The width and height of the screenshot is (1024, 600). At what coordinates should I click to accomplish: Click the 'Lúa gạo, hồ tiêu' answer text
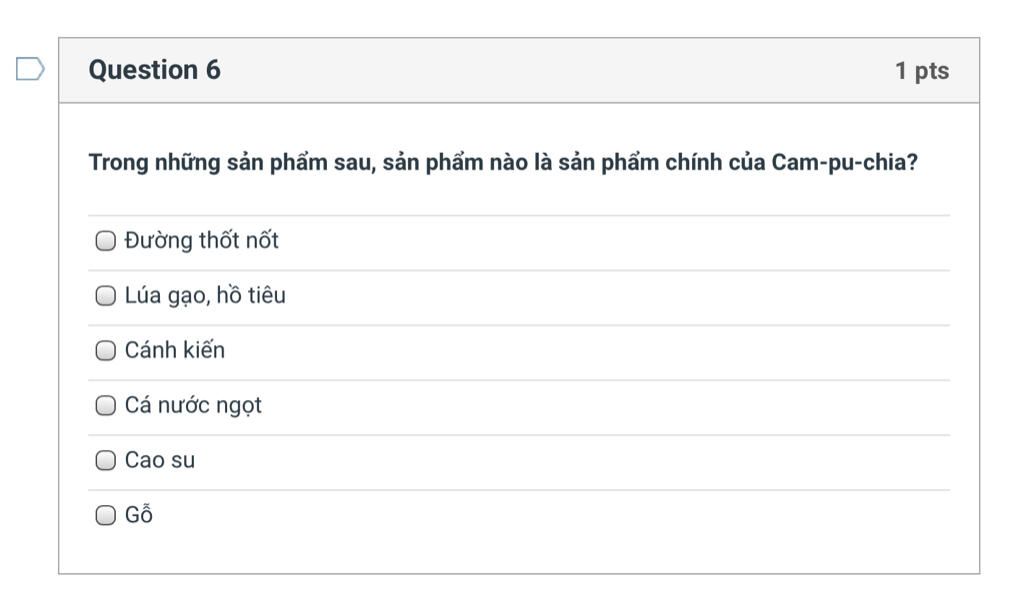(205, 296)
